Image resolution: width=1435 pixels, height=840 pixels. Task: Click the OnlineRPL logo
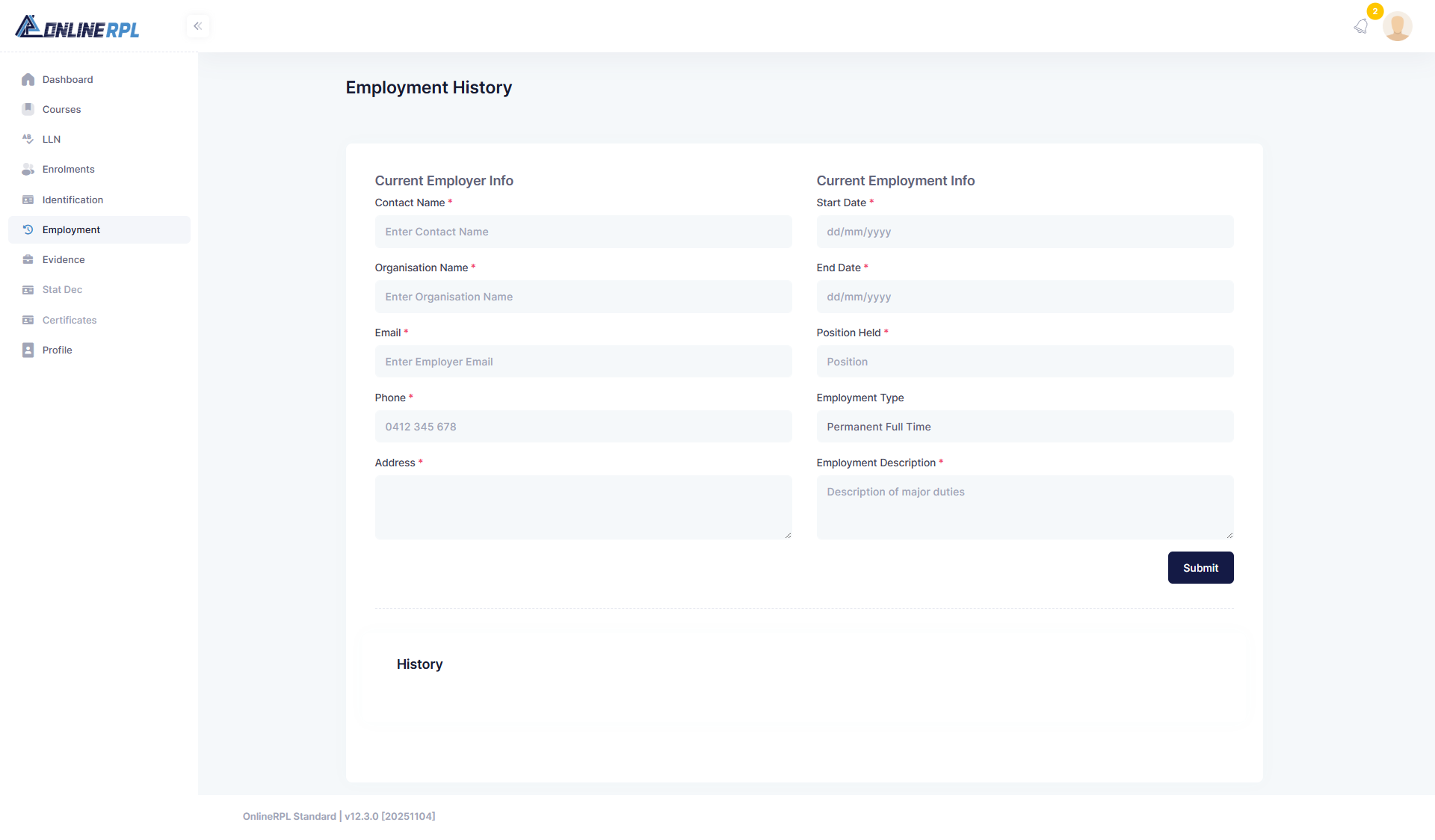coord(77,28)
